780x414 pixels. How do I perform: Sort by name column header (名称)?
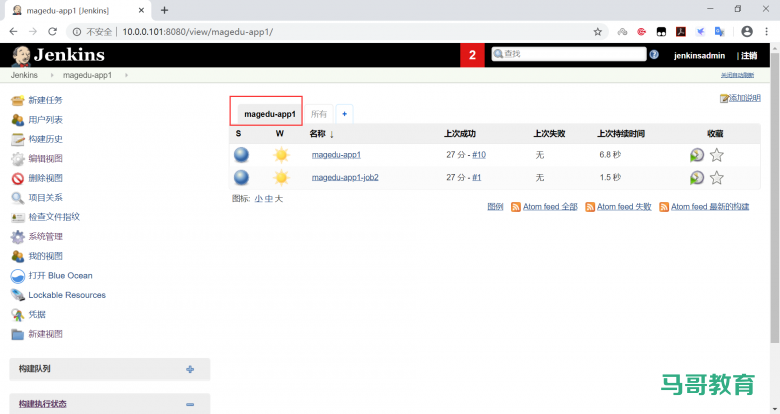coord(321,134)
